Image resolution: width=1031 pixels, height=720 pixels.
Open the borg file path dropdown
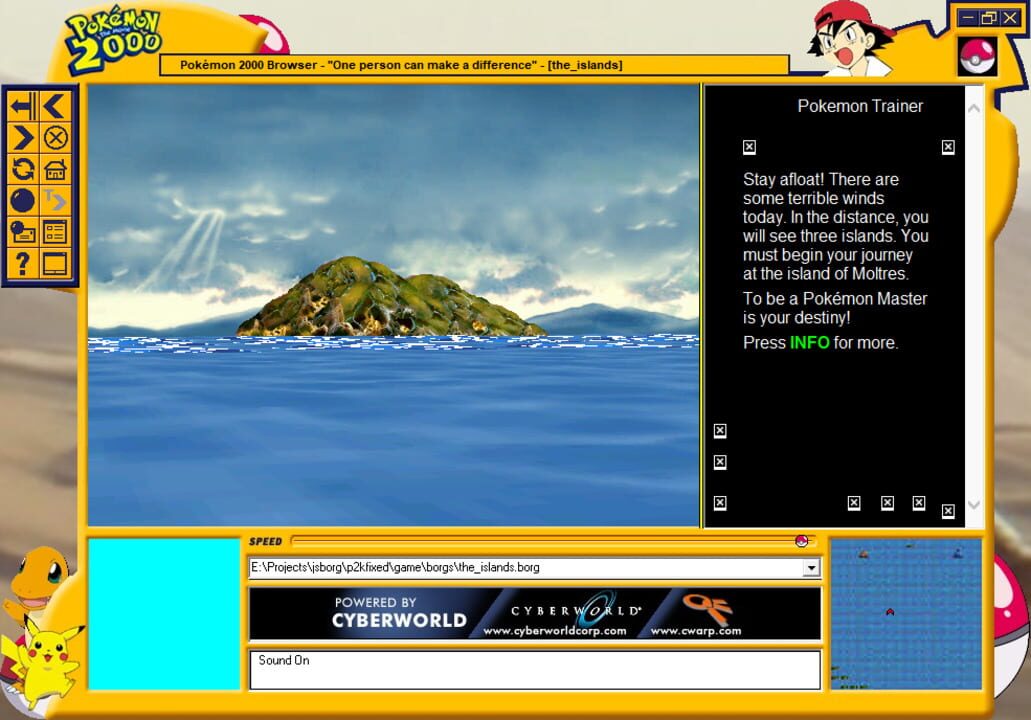click(x=810, y=567)
